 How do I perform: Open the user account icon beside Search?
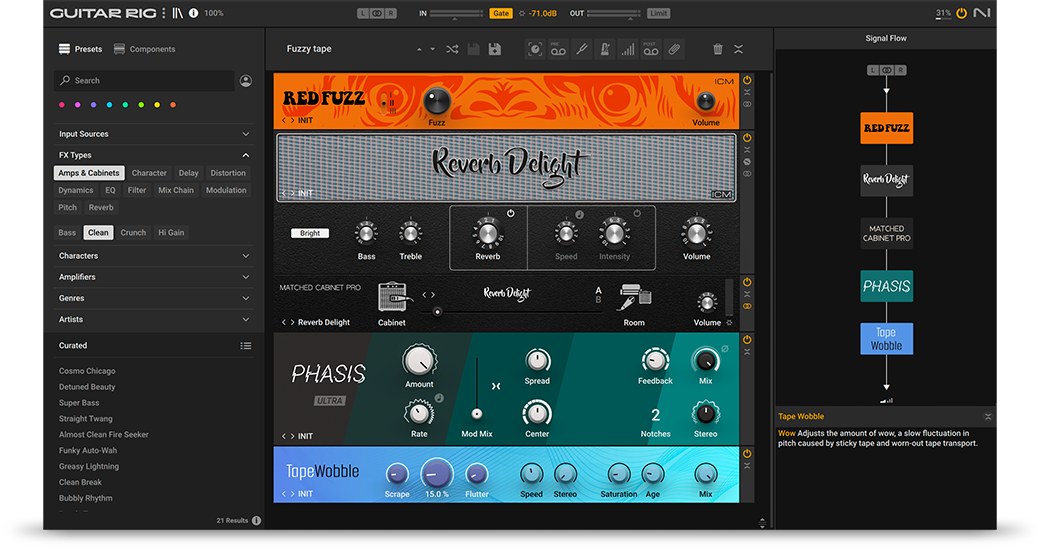click(245, 81)
